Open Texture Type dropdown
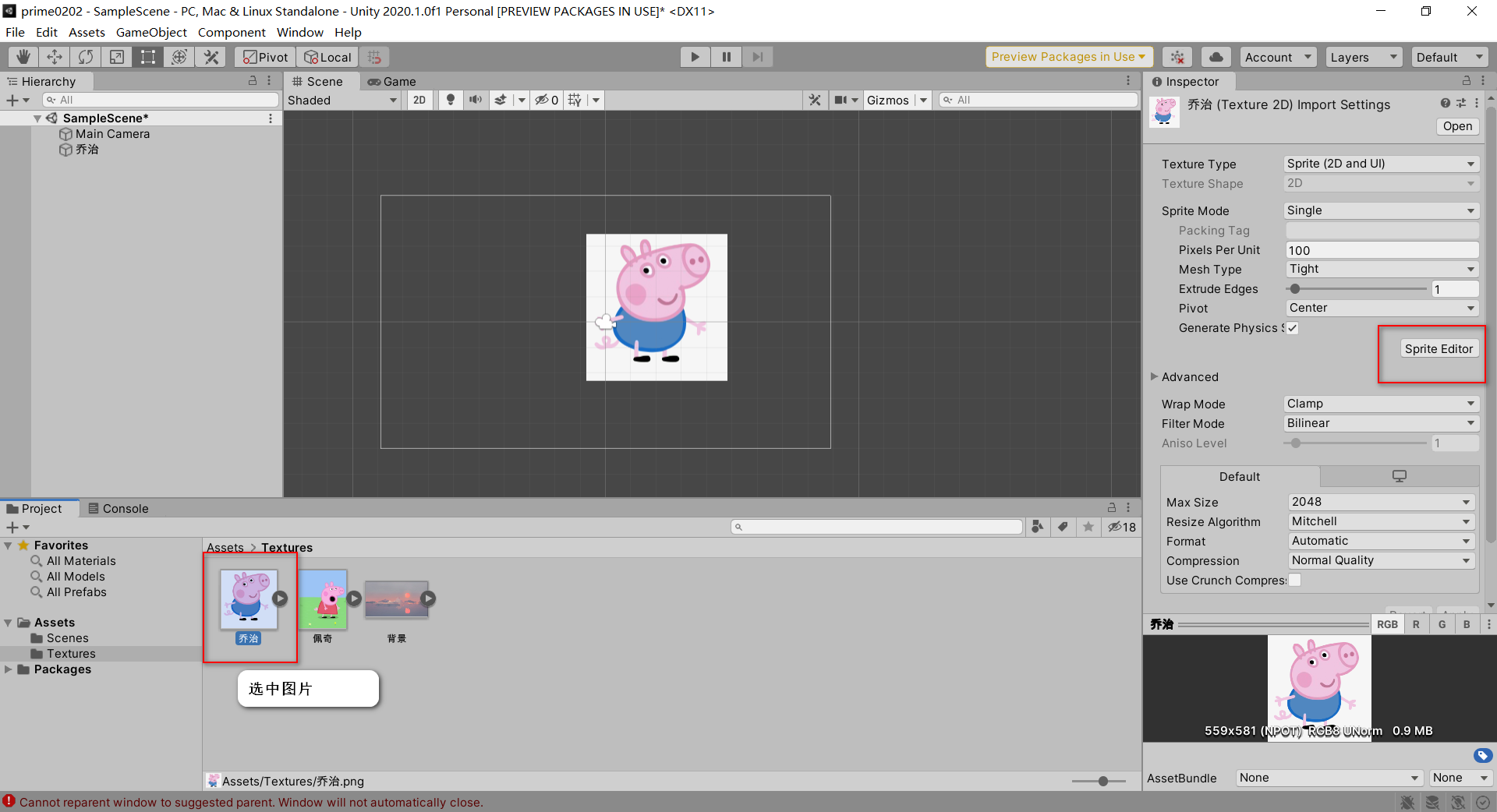This screenshot has width=1497, height=812. 1381,164
